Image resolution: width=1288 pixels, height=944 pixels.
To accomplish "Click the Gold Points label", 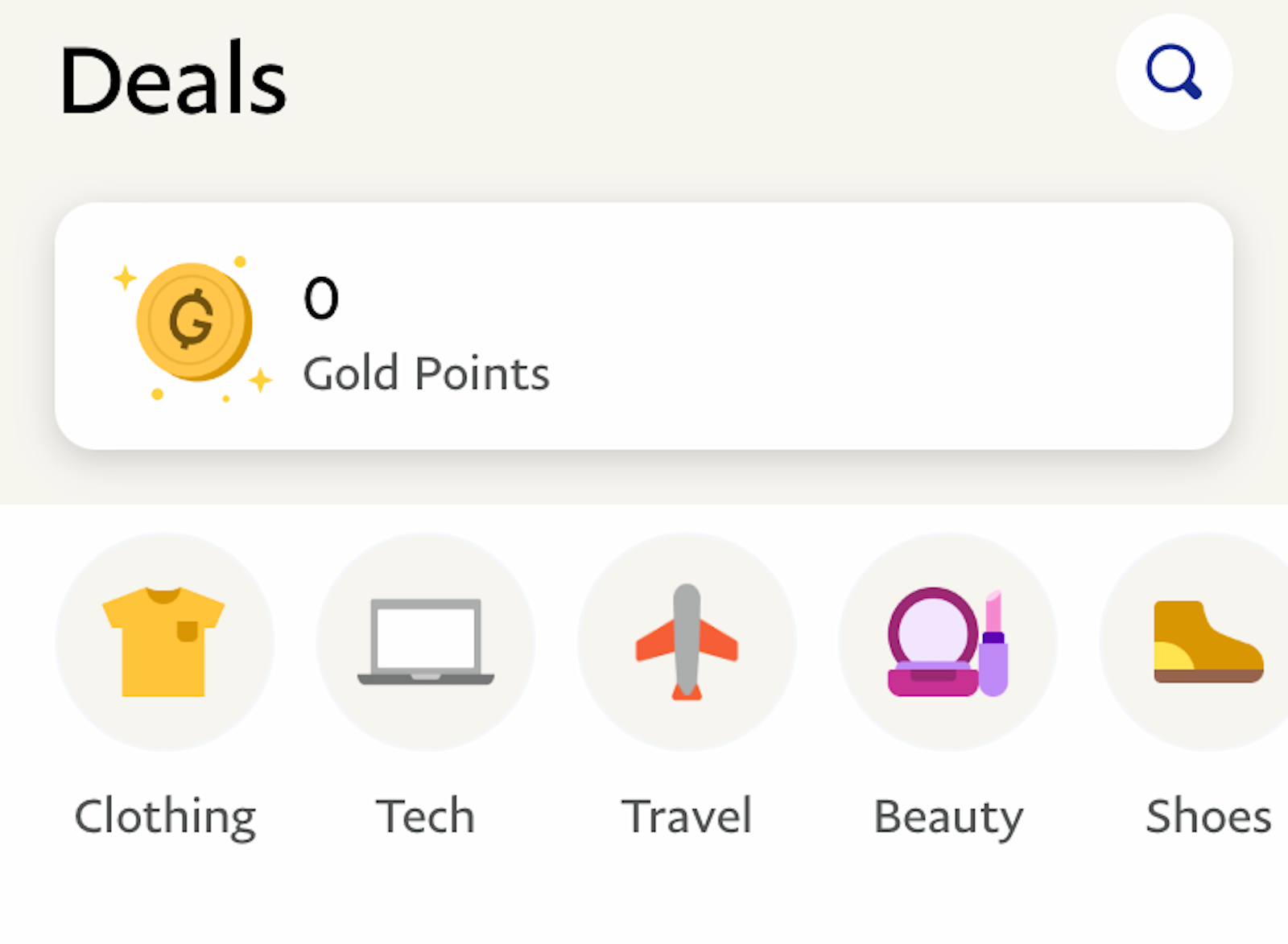I will click(x=427, y=373).
